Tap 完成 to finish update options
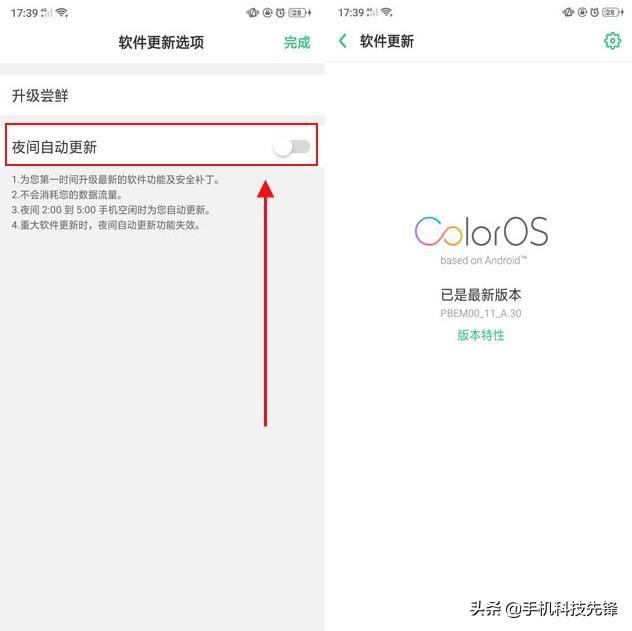This screenshot has width=632, height=631. pos(297,42)
